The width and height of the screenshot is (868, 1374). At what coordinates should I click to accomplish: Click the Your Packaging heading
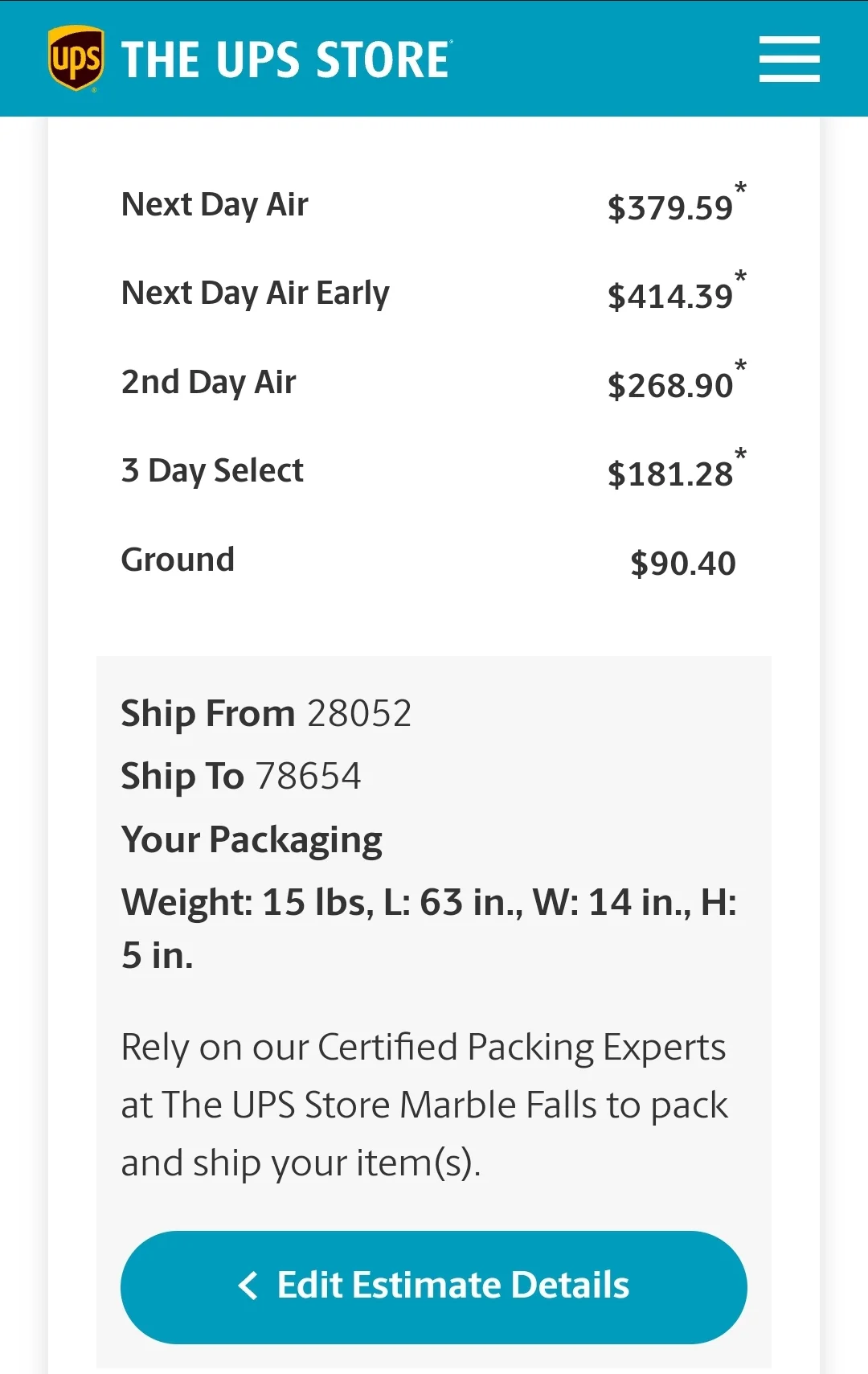252,839
